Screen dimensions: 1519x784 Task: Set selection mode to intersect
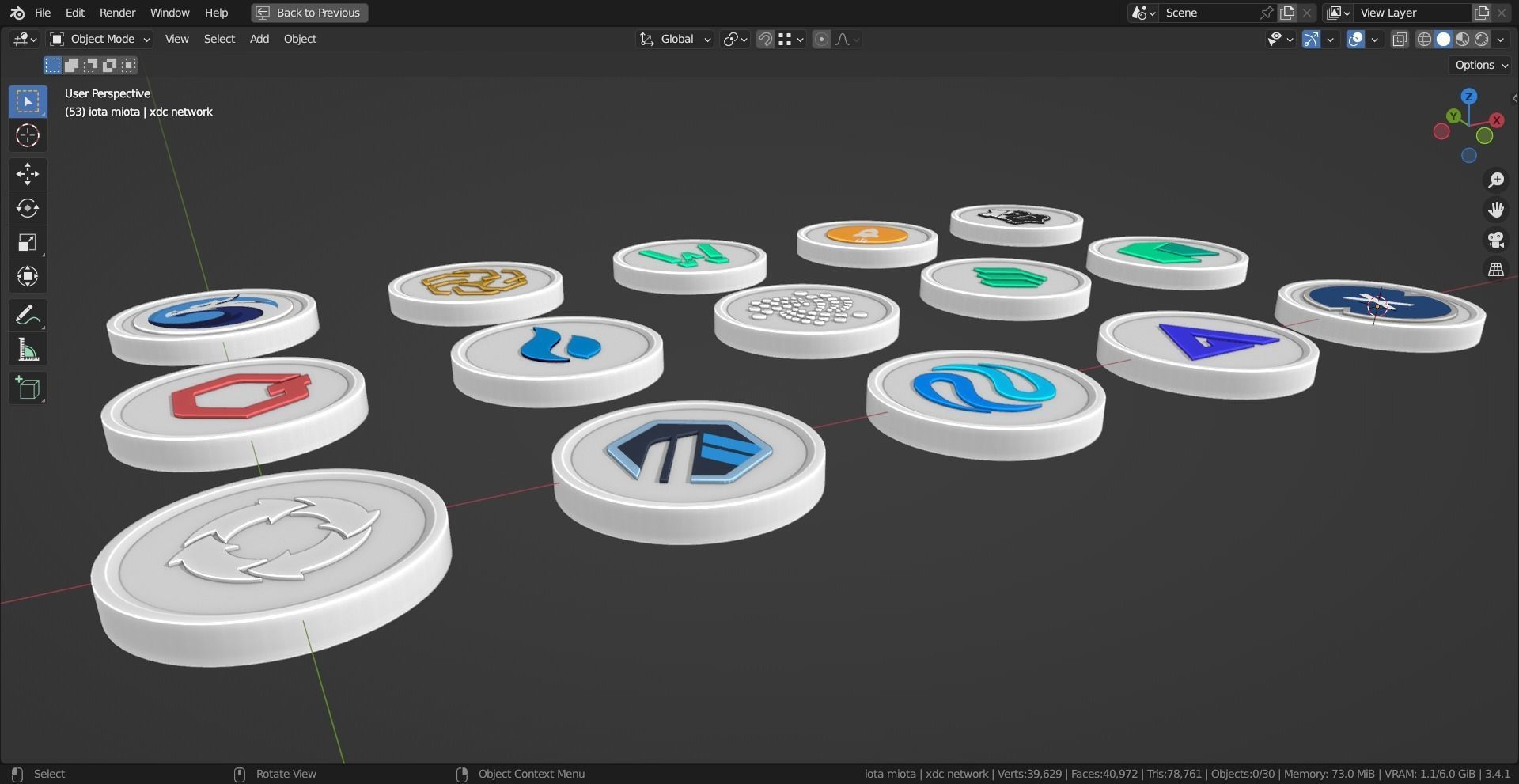point(128,65)
